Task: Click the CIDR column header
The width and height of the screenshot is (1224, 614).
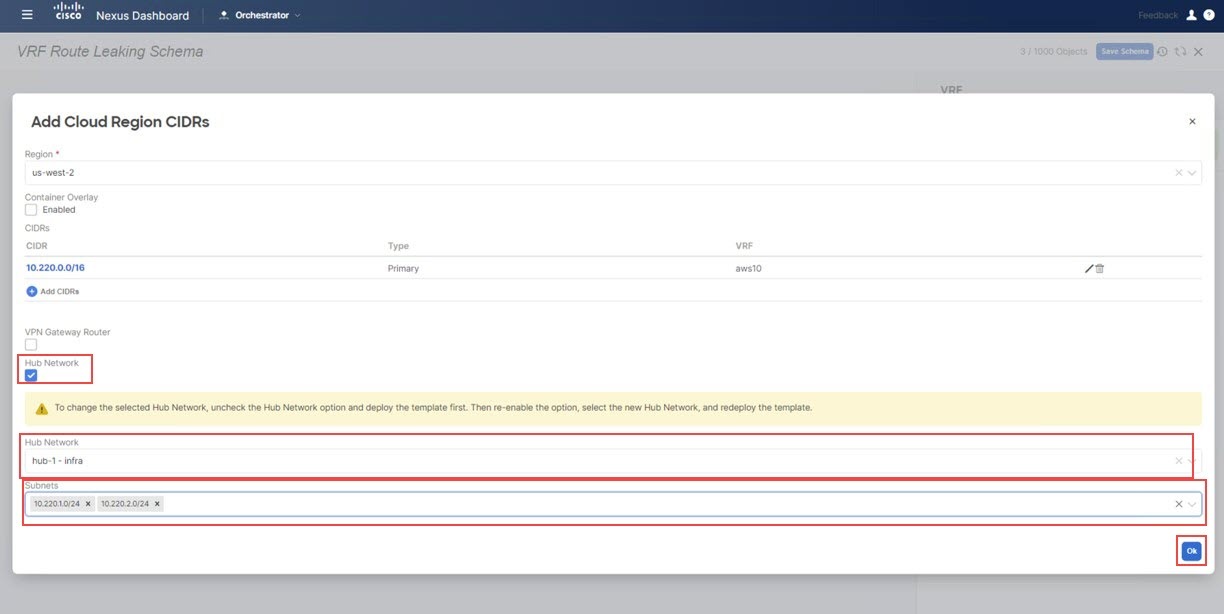Action: [37, 246]
